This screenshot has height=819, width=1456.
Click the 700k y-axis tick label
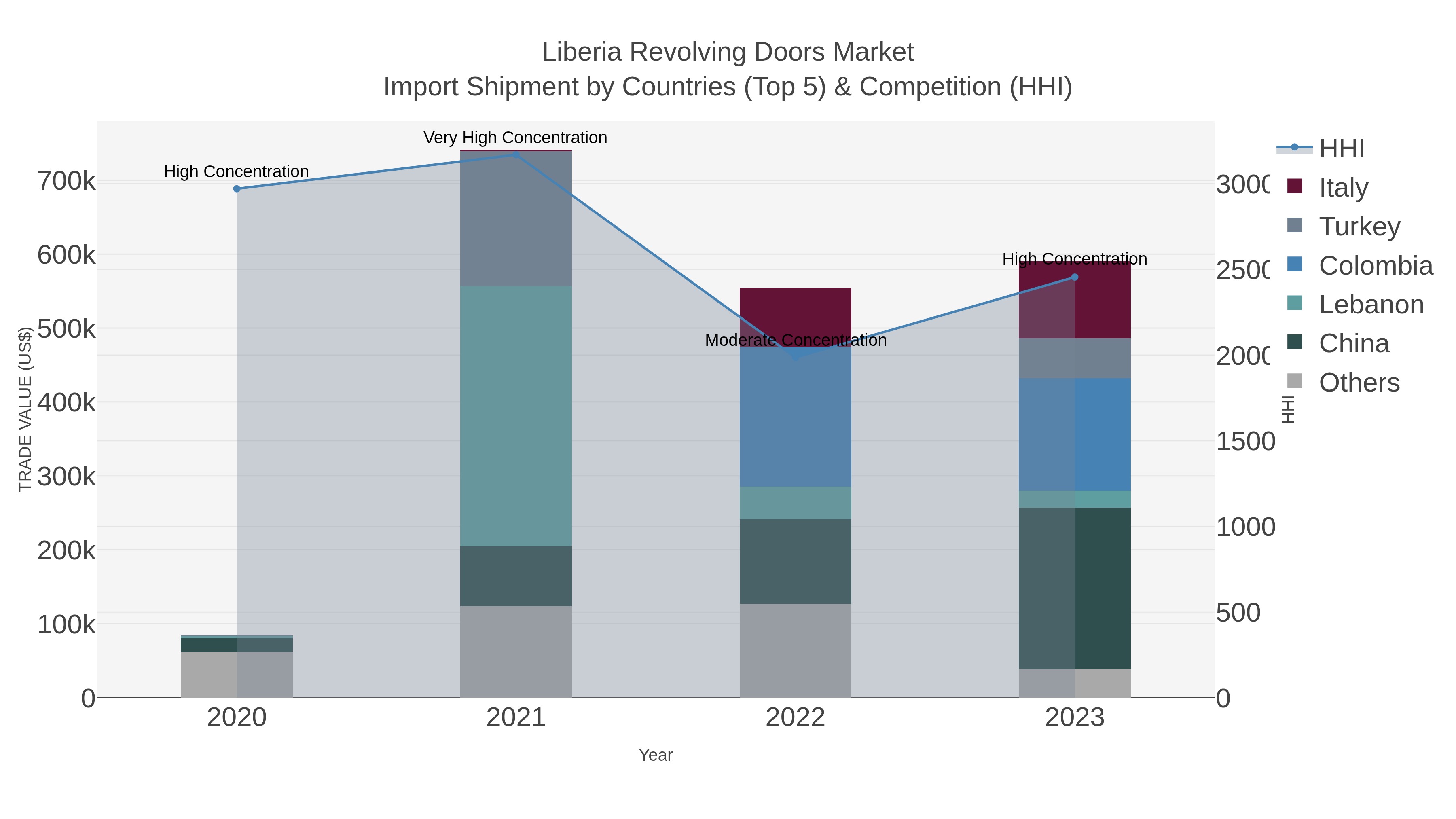pos(67,182)
